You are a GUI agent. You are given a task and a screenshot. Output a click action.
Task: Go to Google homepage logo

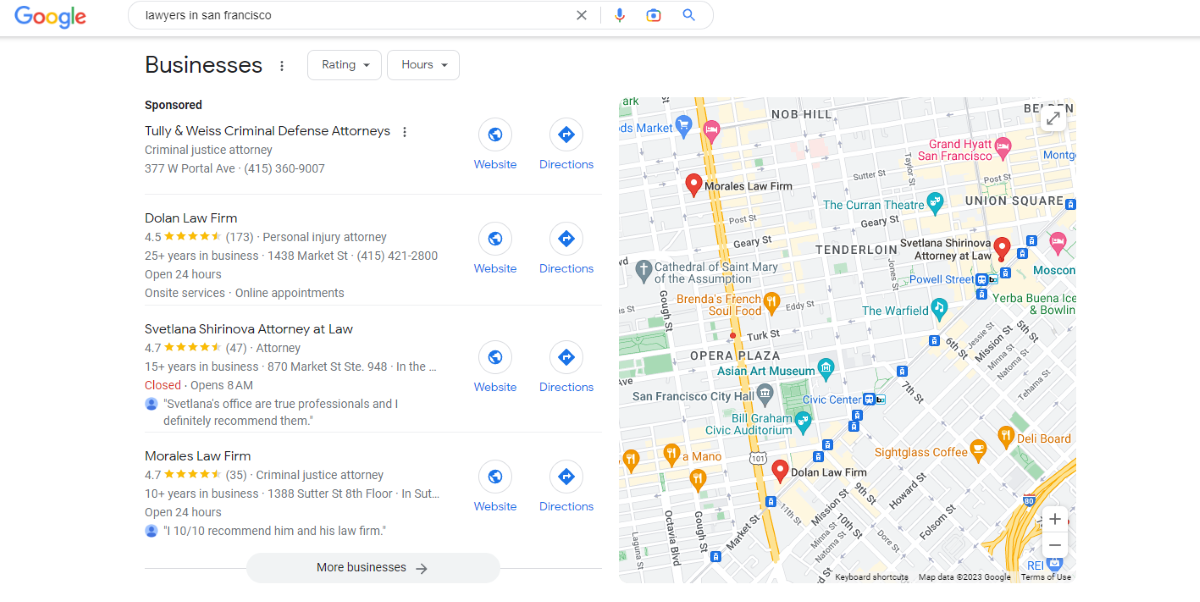tap(50, 17)
